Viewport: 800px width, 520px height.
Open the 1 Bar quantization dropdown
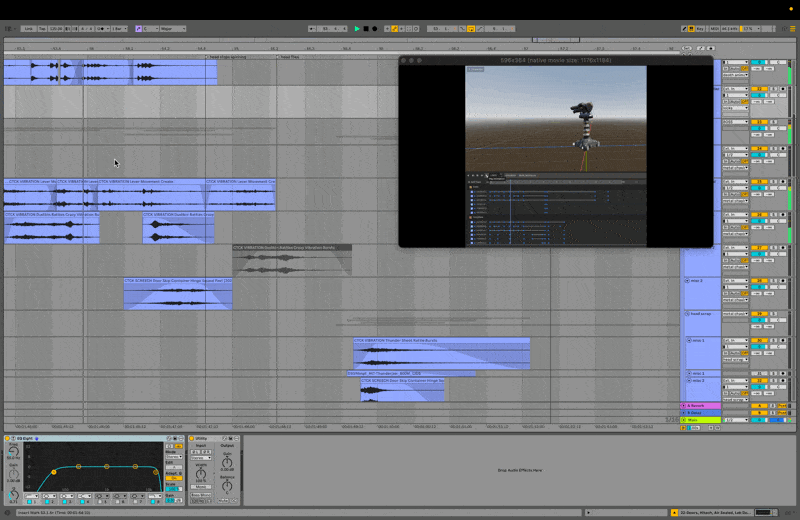point(119,29)
